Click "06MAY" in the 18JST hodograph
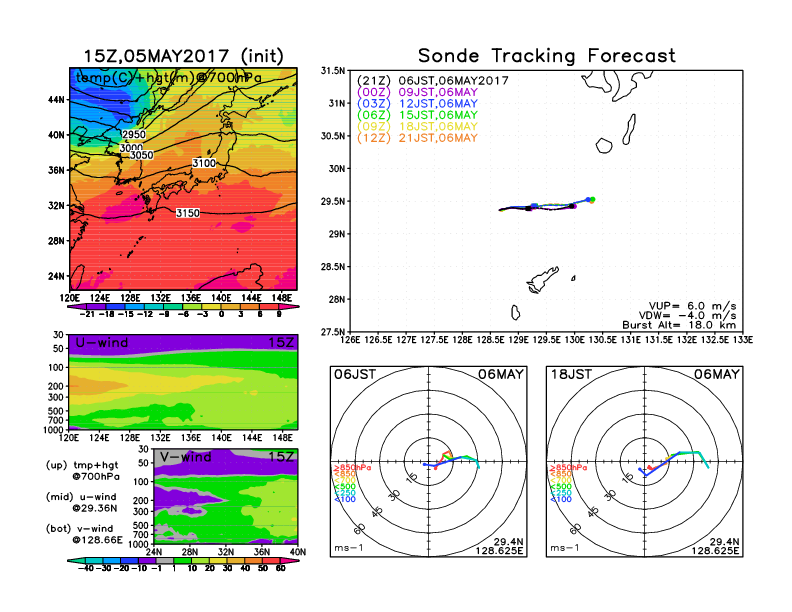 717,375
